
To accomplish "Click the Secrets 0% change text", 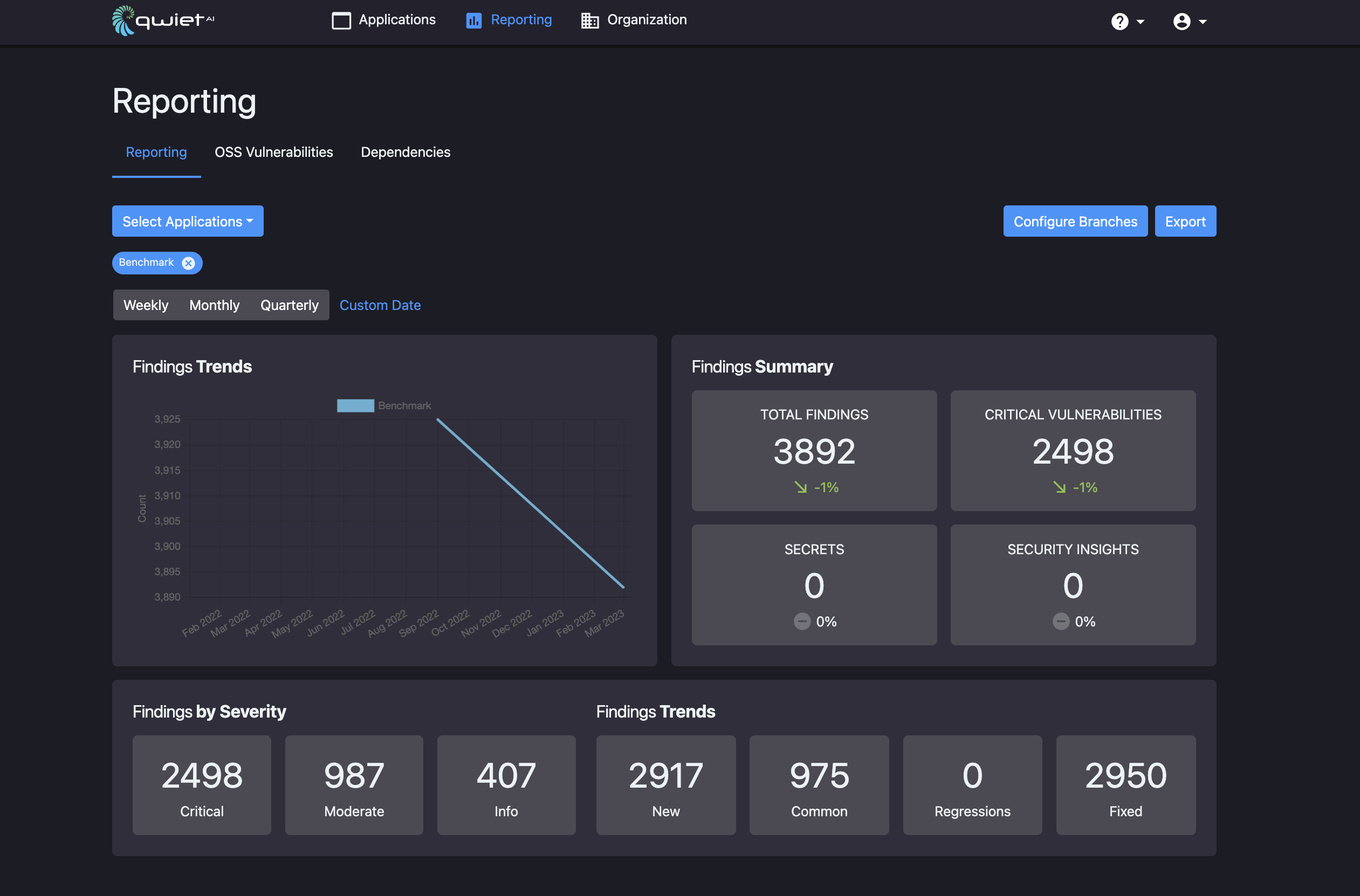I will [x=826, y=621].
